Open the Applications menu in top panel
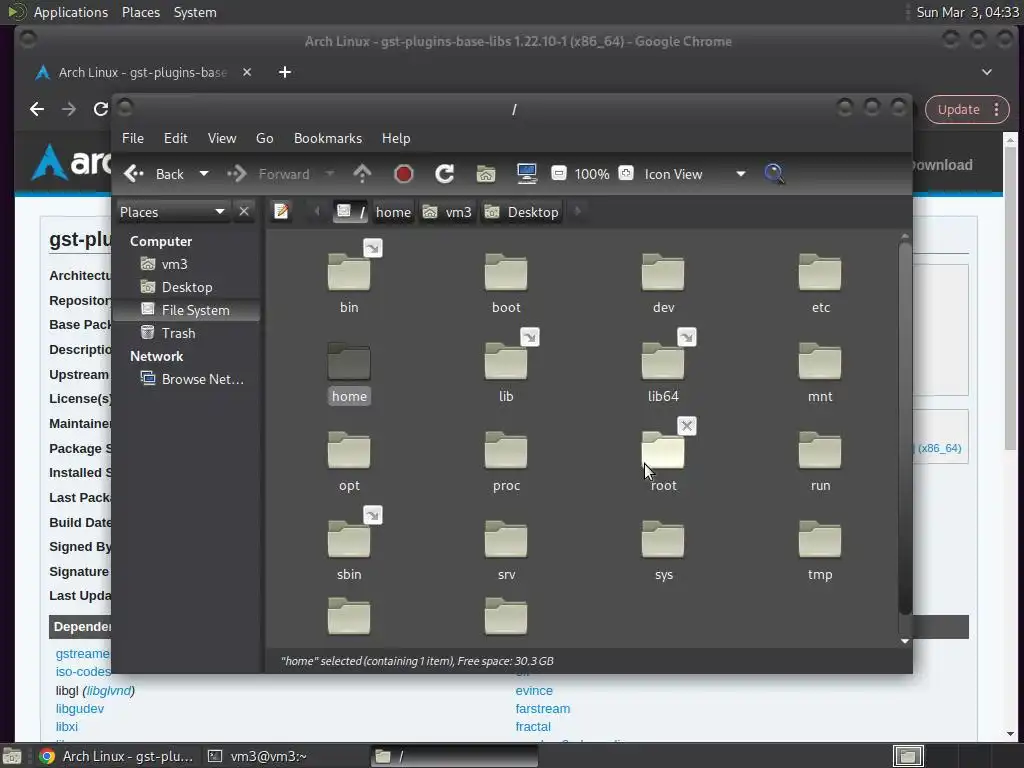The height and width of the screenshot is (768, 1024). point(71,12)
